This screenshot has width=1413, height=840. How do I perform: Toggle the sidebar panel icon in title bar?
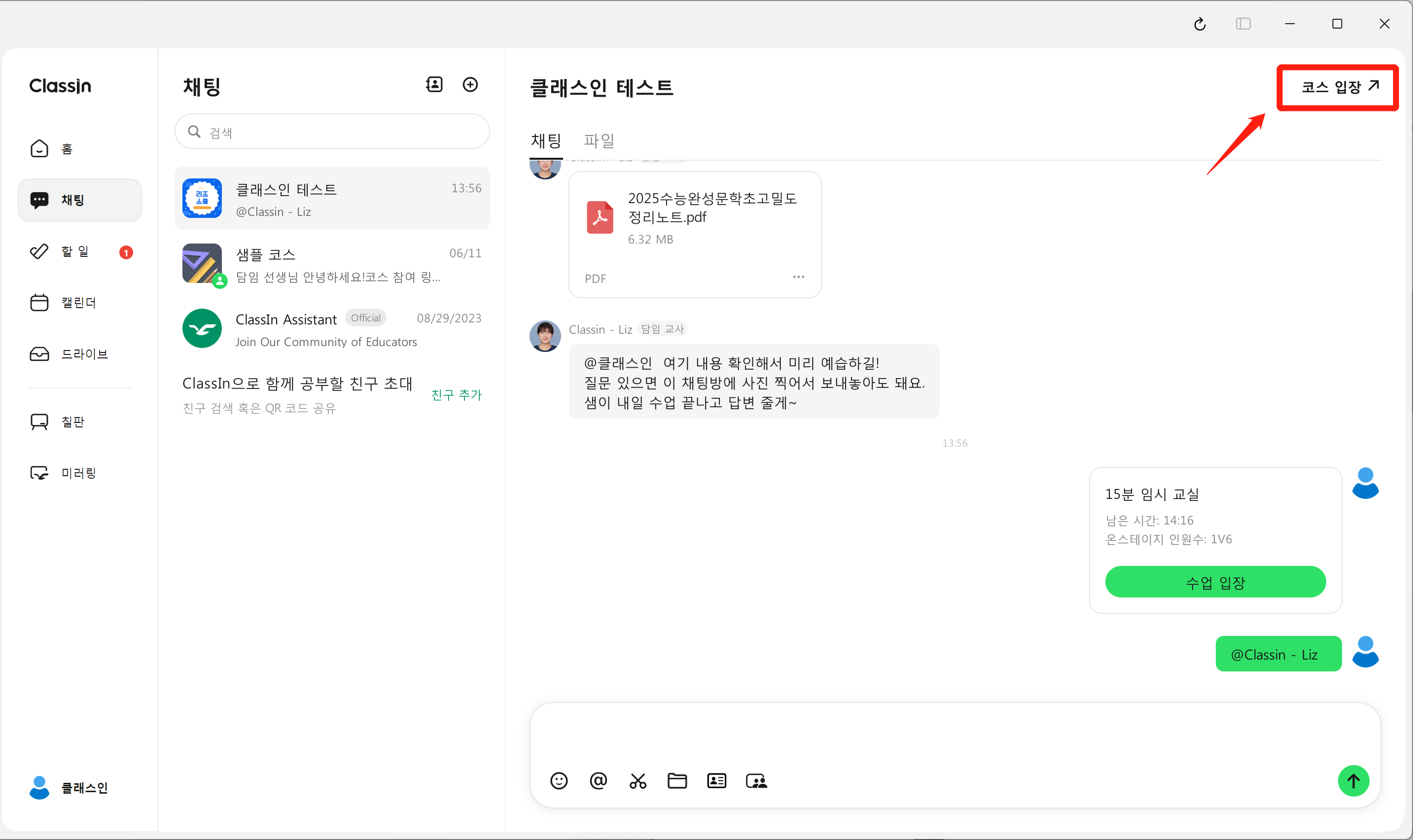point(1243,24)
